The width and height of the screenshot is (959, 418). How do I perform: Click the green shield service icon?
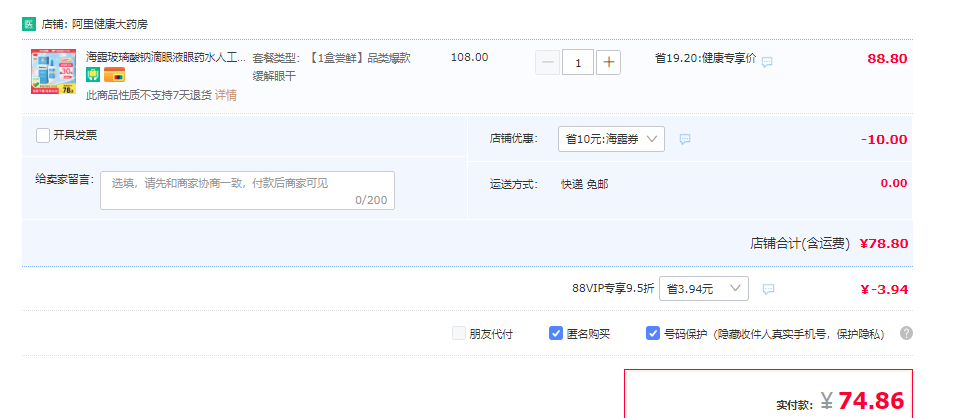tap(93, 75)
